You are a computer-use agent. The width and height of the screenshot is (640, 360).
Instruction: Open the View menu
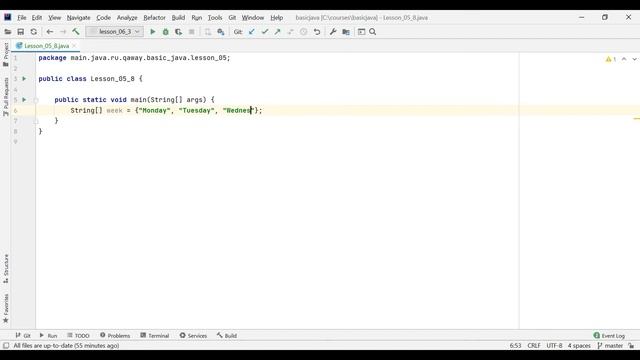(54, 18)
